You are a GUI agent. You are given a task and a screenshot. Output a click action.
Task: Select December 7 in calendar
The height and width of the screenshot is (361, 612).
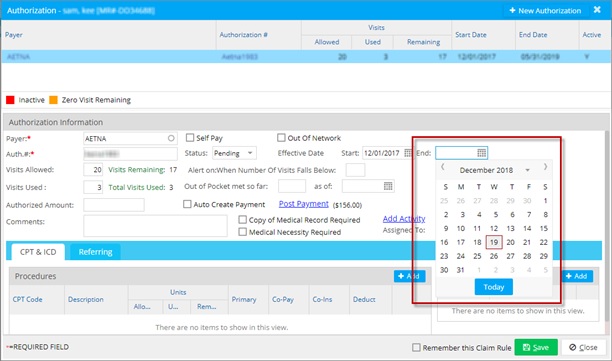529,214
